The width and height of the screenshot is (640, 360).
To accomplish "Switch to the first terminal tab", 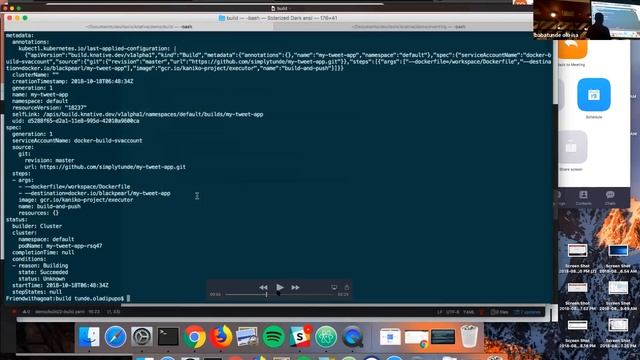I will pos(139,27).
